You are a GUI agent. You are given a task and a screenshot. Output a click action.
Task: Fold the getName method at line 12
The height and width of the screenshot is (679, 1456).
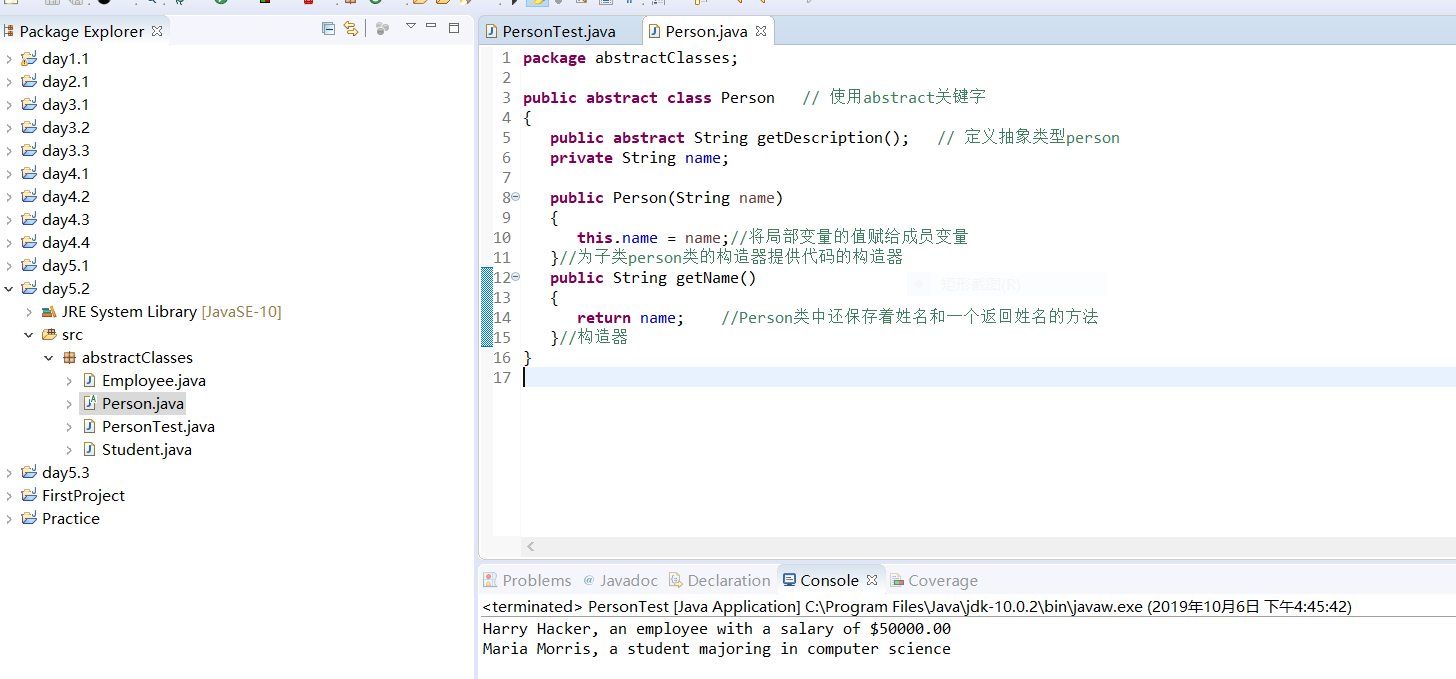coord(516,277)
